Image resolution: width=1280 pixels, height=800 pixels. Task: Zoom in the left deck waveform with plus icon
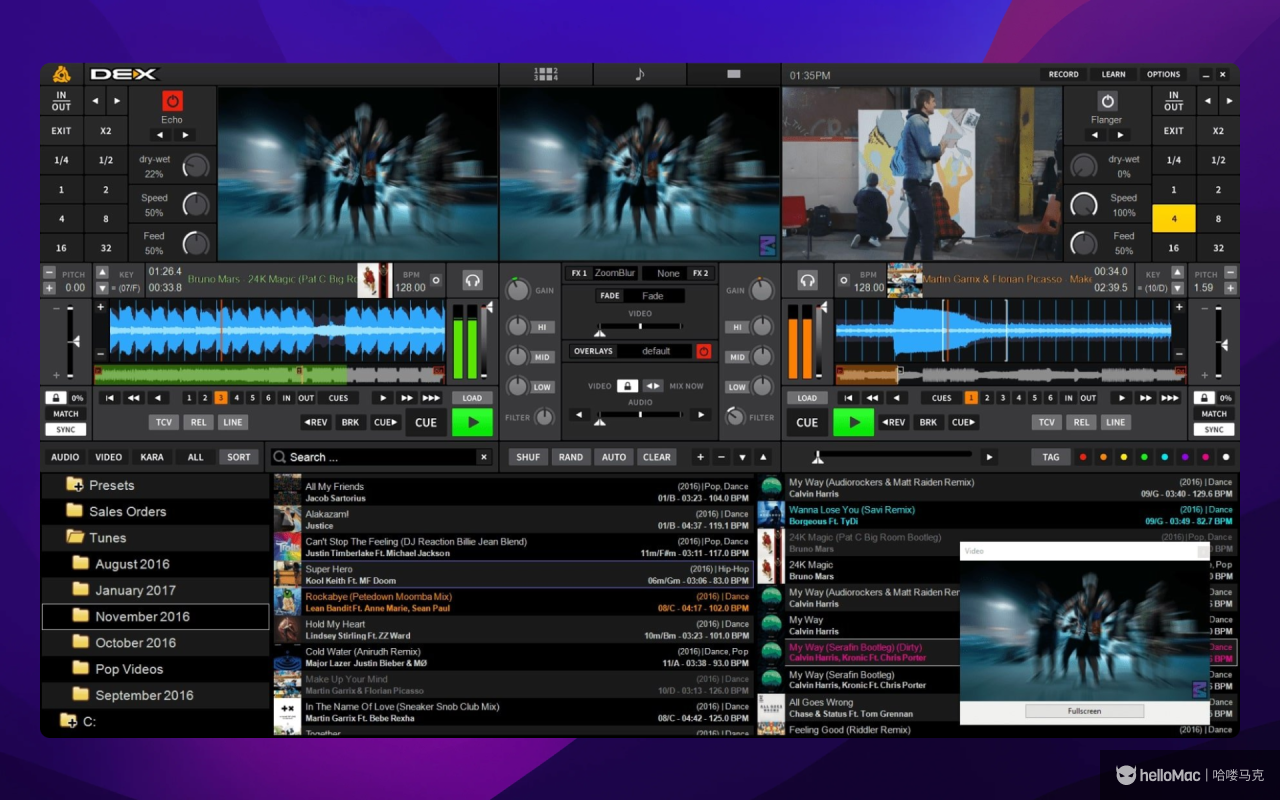(100, 307)
